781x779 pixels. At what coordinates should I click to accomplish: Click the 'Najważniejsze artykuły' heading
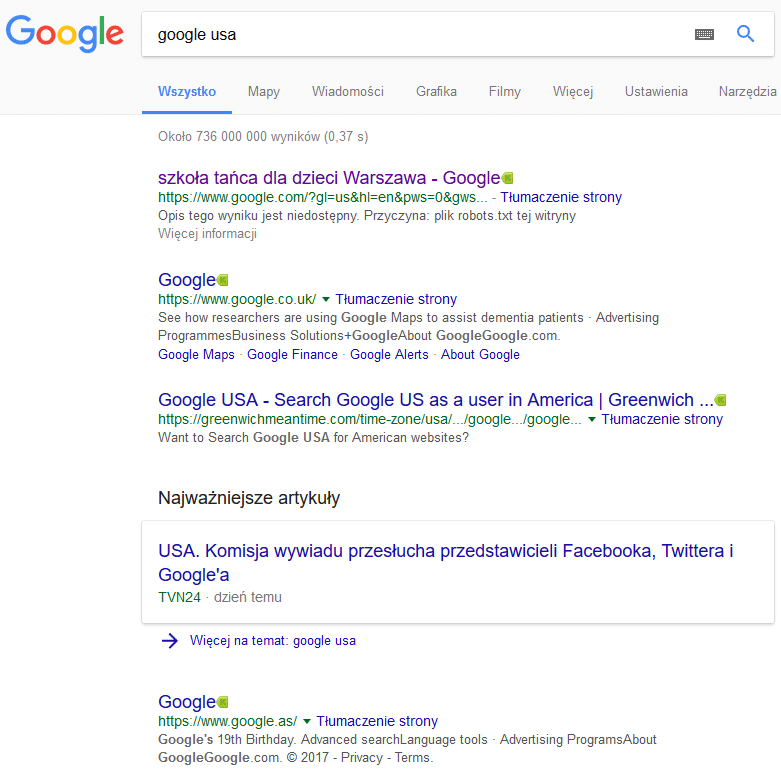(249, 498)
